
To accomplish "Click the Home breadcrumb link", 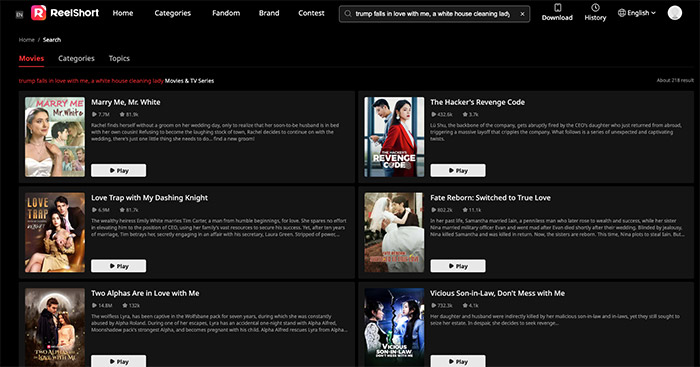I will pyautogui.click(x=26, y=40).
